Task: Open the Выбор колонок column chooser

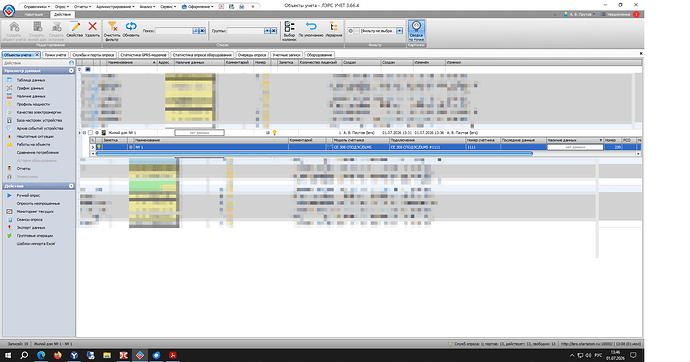Action: [x=289, y=31]
